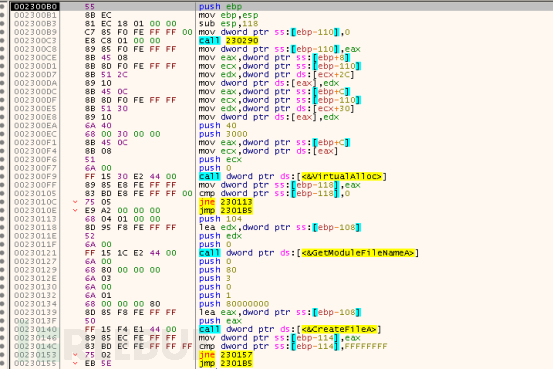
Task: Click the jmp 2301B5 instruction at 00230155
Action: coord(225,363)
